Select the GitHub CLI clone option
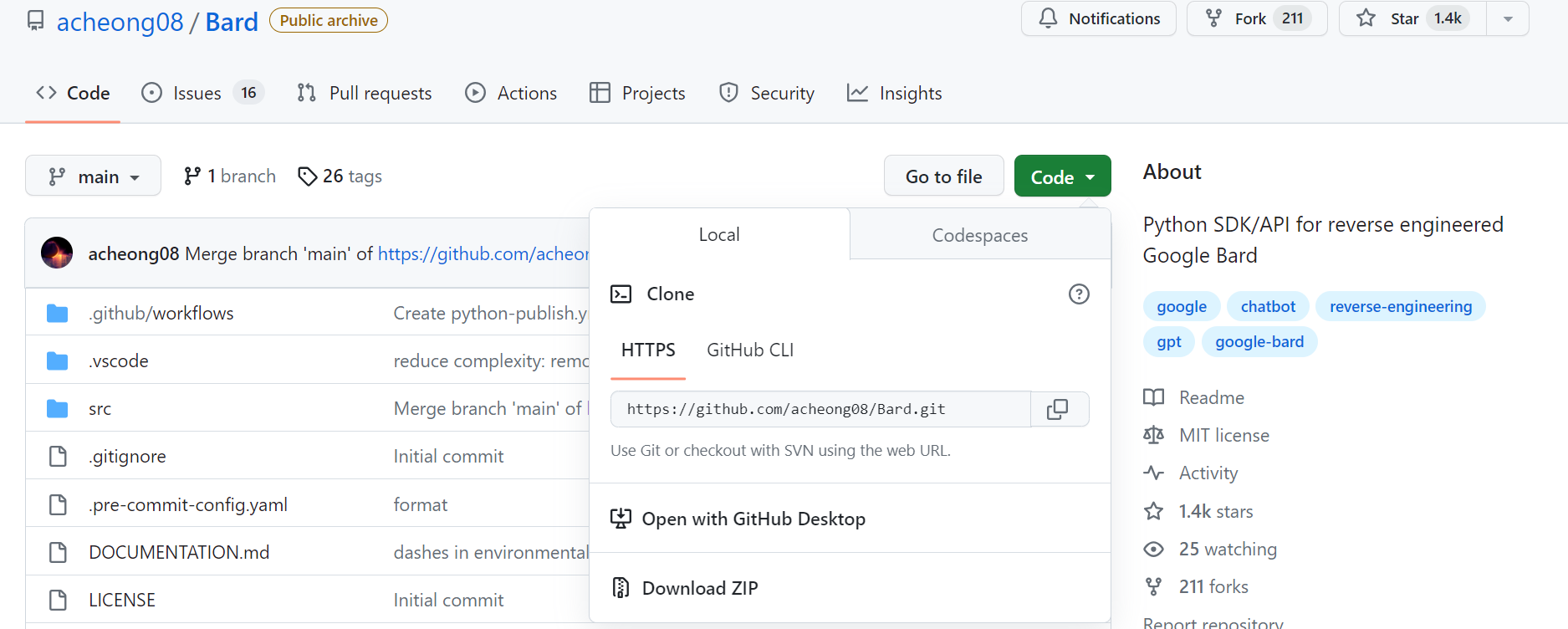Viewport: 1568px width, 629px height. click(x=750, y=350)
